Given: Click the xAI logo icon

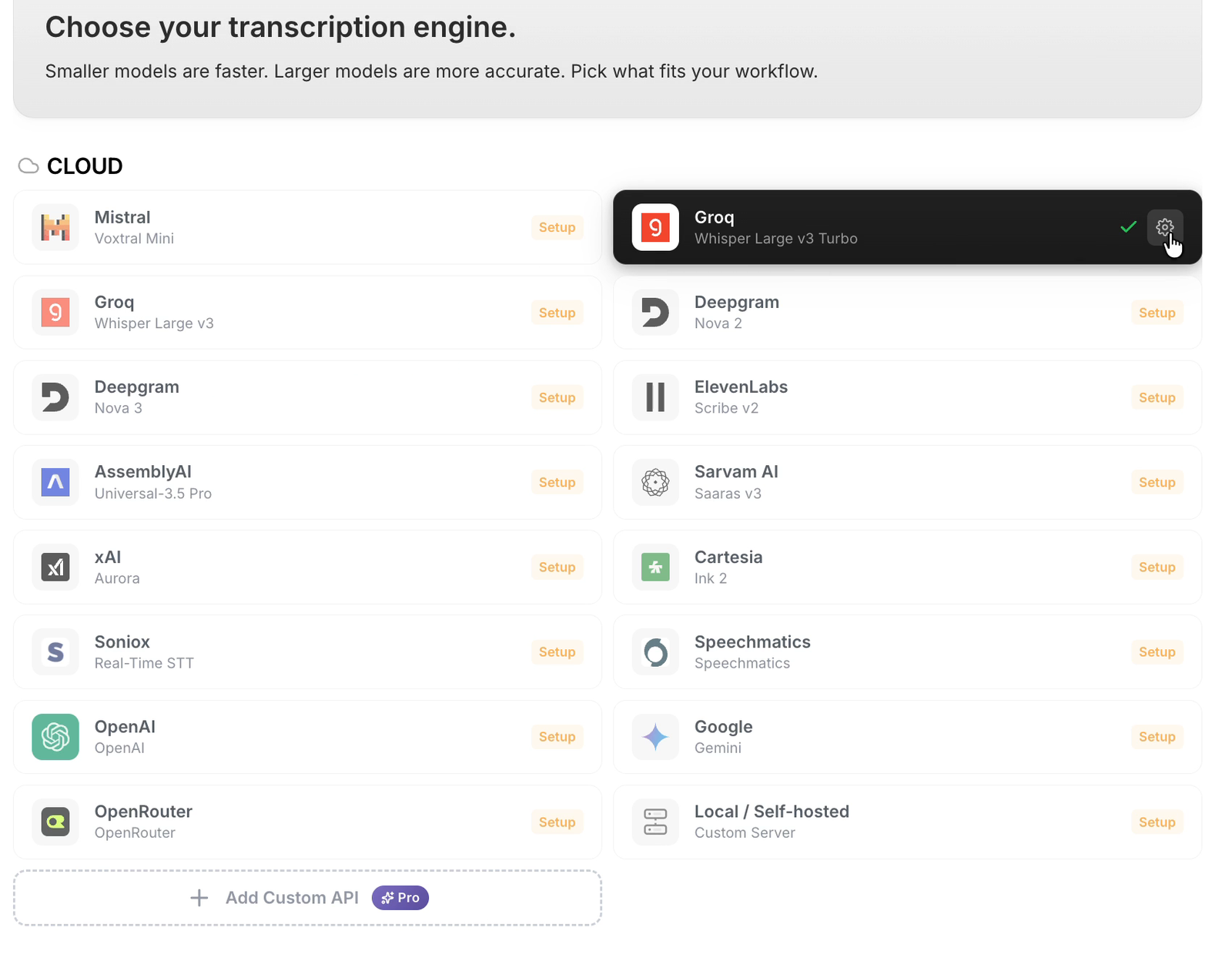Looking at the screenshot, I should [55, 568].
